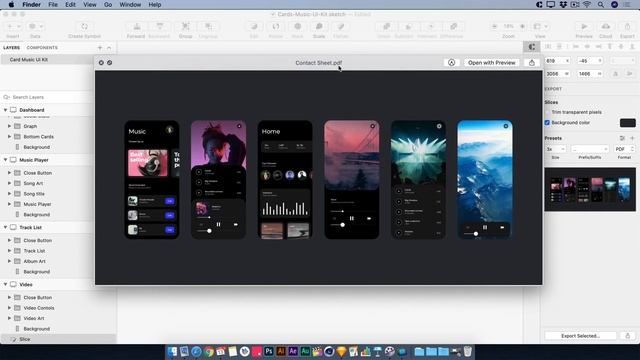Image resolution: width=640 pixels, height=360 pixels.
Task: Switch to the Components tab
Action: pyautogui.click(x=42, y=48)
